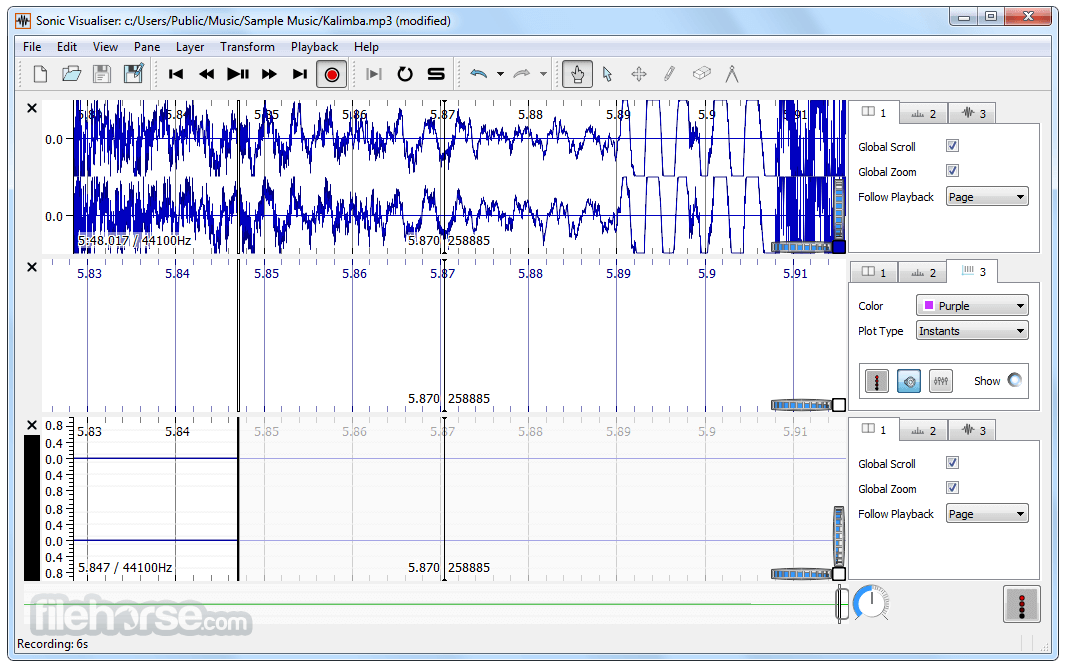This screenshot has height=666, width=1066.
Task: Click the vertical zoom thumbwheel in bottom pane
Action: [x=839, y=536]
